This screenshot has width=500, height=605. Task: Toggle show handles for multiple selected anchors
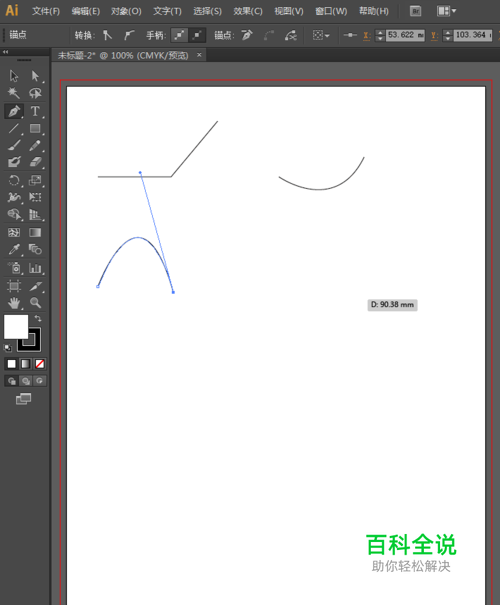point(179,35)
